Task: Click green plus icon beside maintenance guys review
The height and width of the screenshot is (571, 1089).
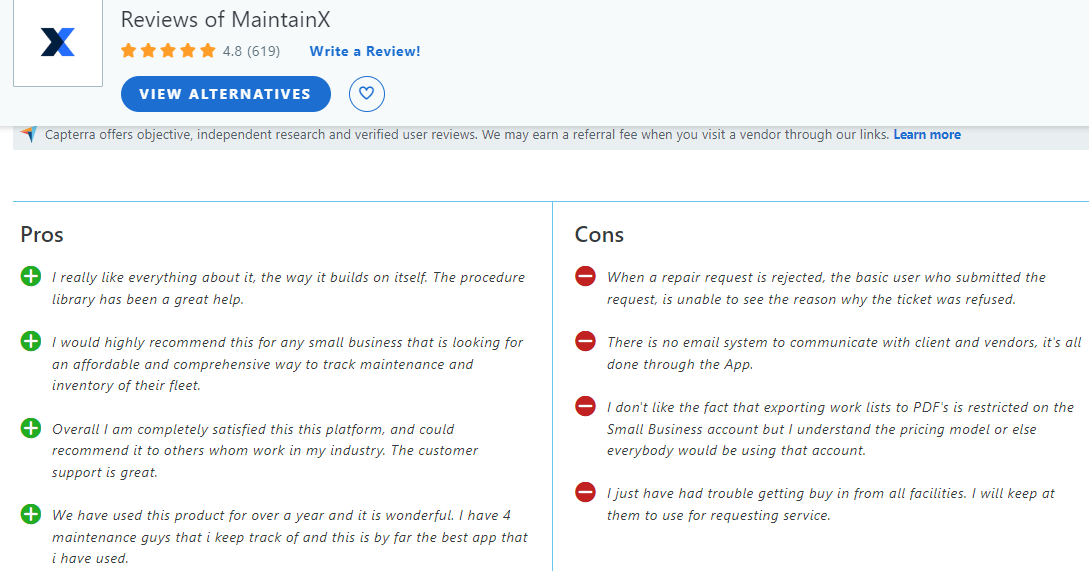Action: [x=31, y=514]
